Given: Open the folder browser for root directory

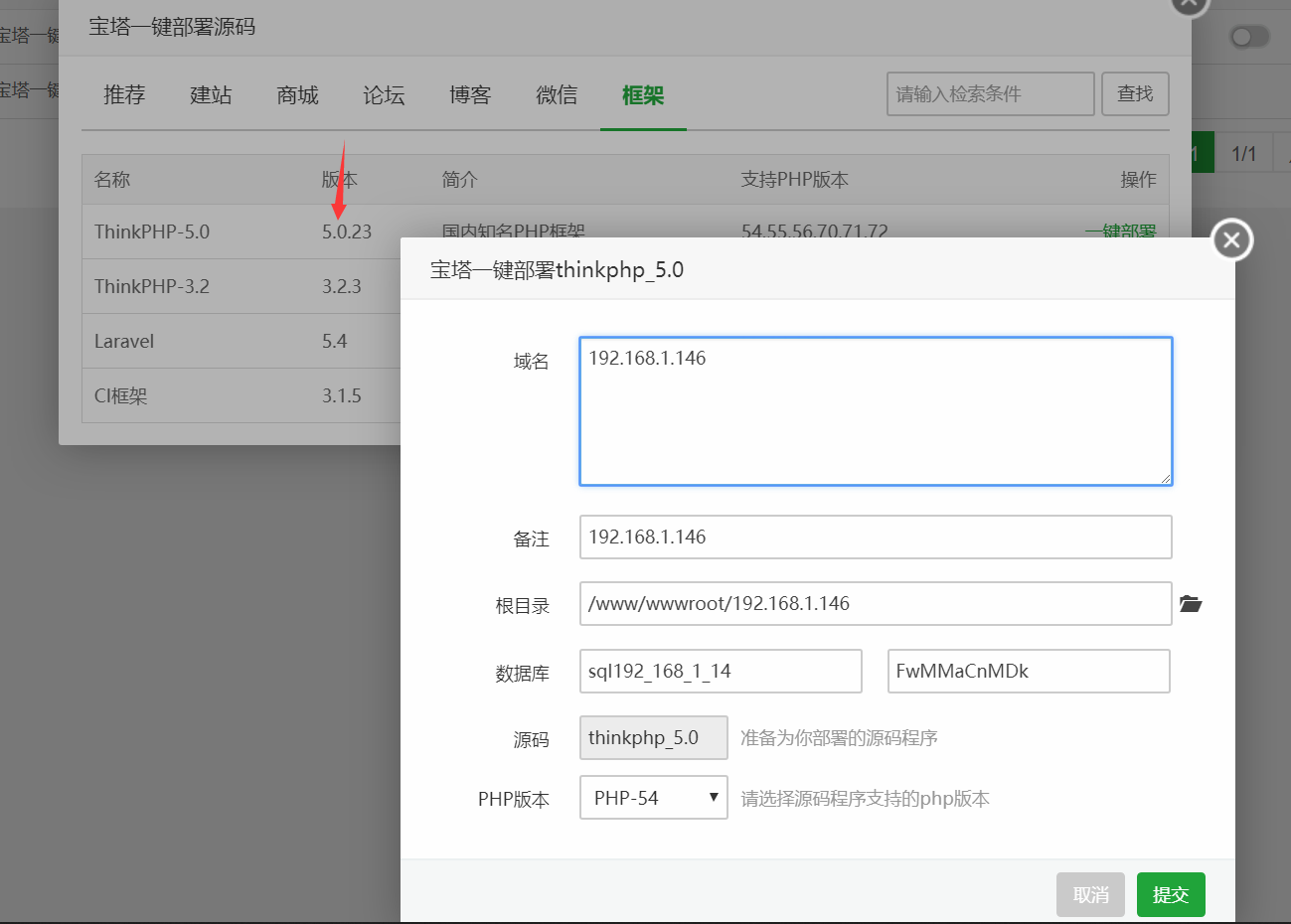Looking at the screenshot, I should coord(1191,603).
